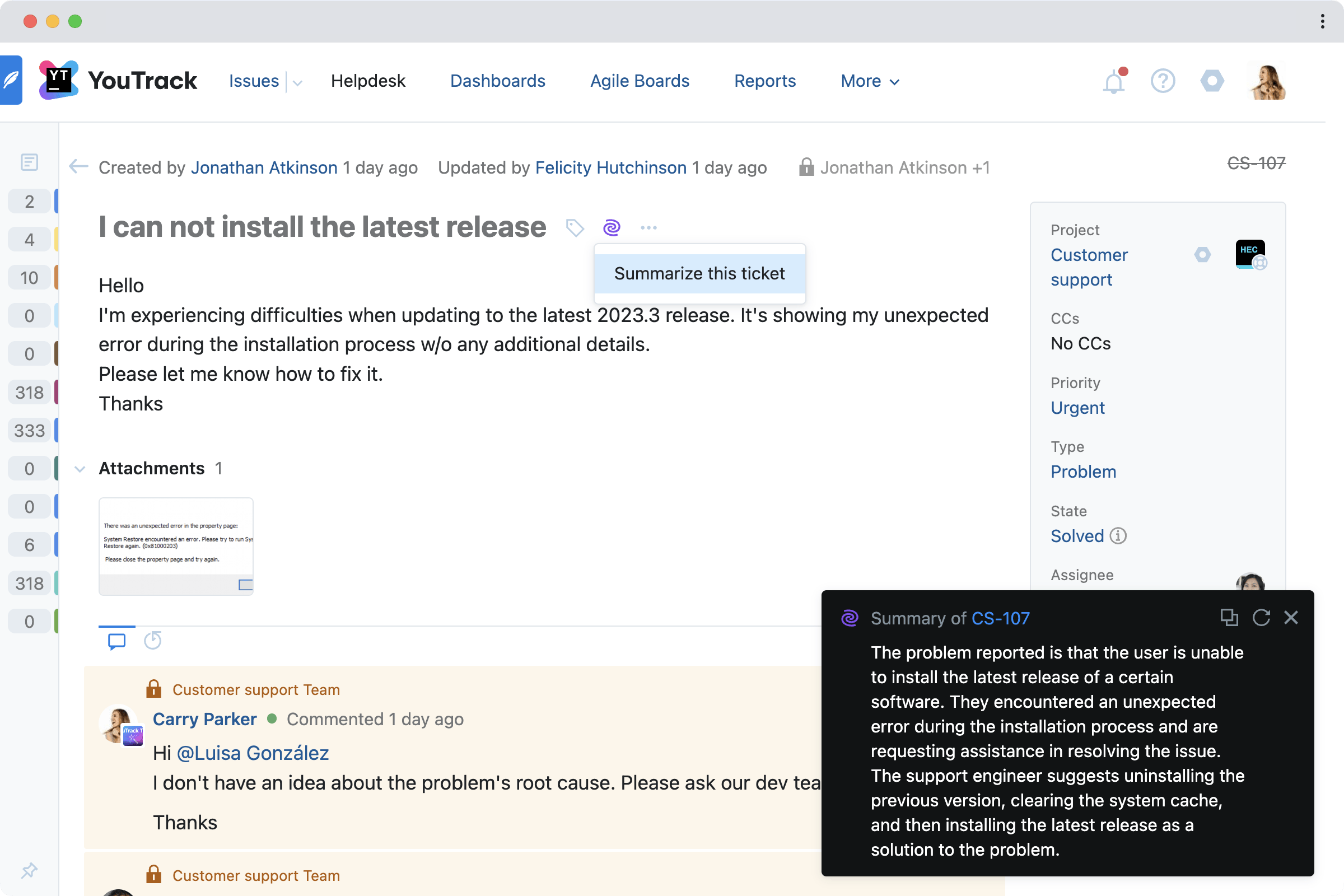Open help using the question mark icon
1344x896 pixels.
coord(1163,81)
